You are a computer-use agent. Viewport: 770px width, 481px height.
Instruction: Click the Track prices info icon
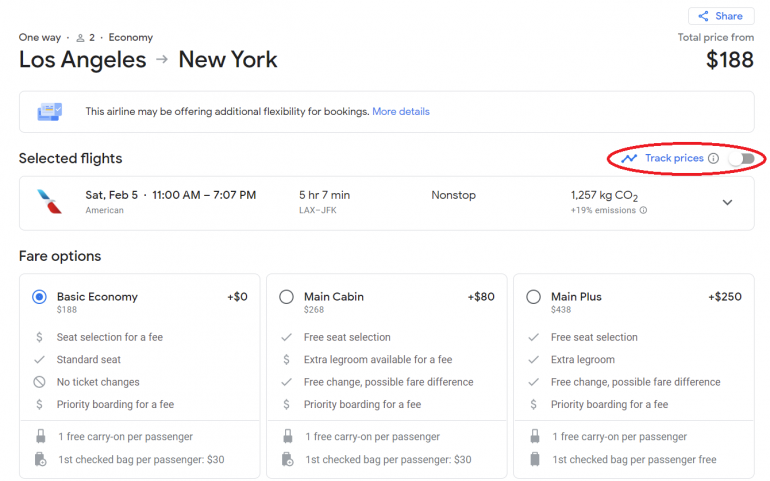pyautogui.click(x=713, y=158)
